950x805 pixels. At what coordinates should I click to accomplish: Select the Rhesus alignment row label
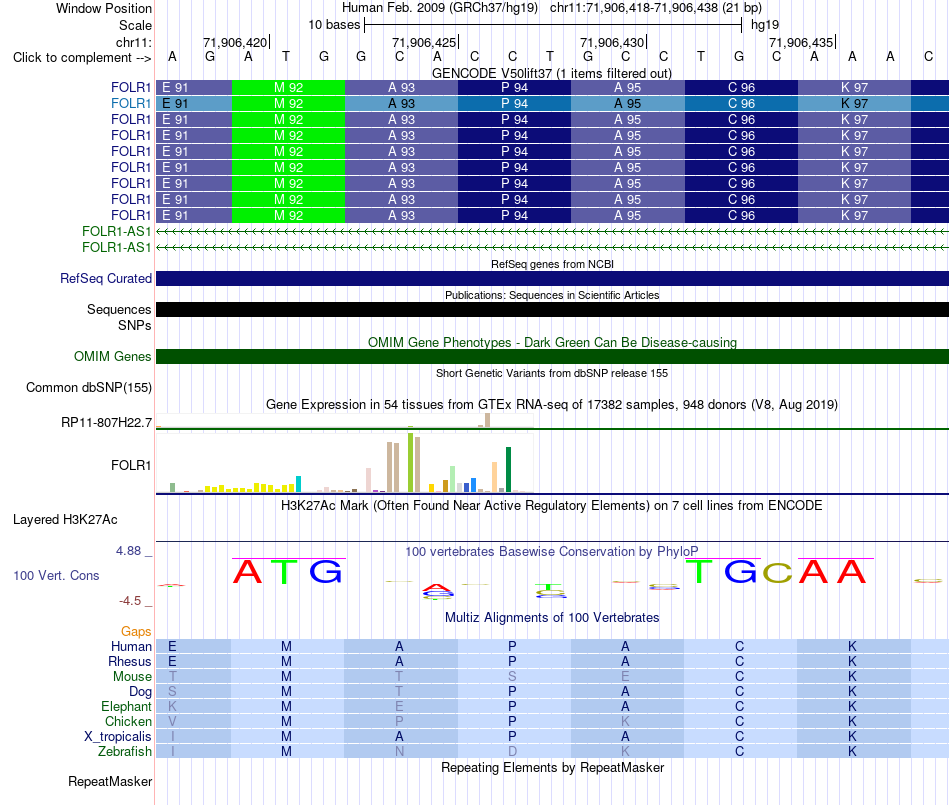pyautogui.click(x=130, y=661)
